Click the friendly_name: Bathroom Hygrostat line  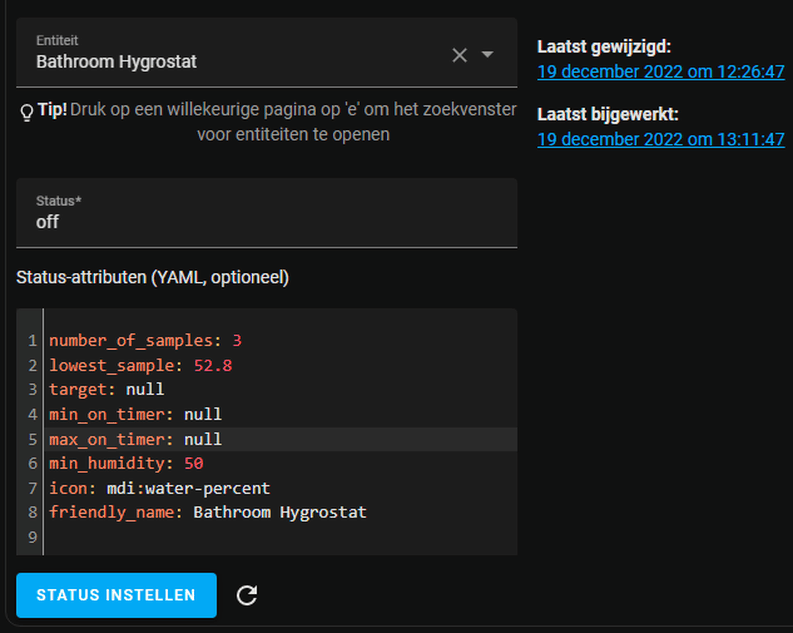coord(208,513)
